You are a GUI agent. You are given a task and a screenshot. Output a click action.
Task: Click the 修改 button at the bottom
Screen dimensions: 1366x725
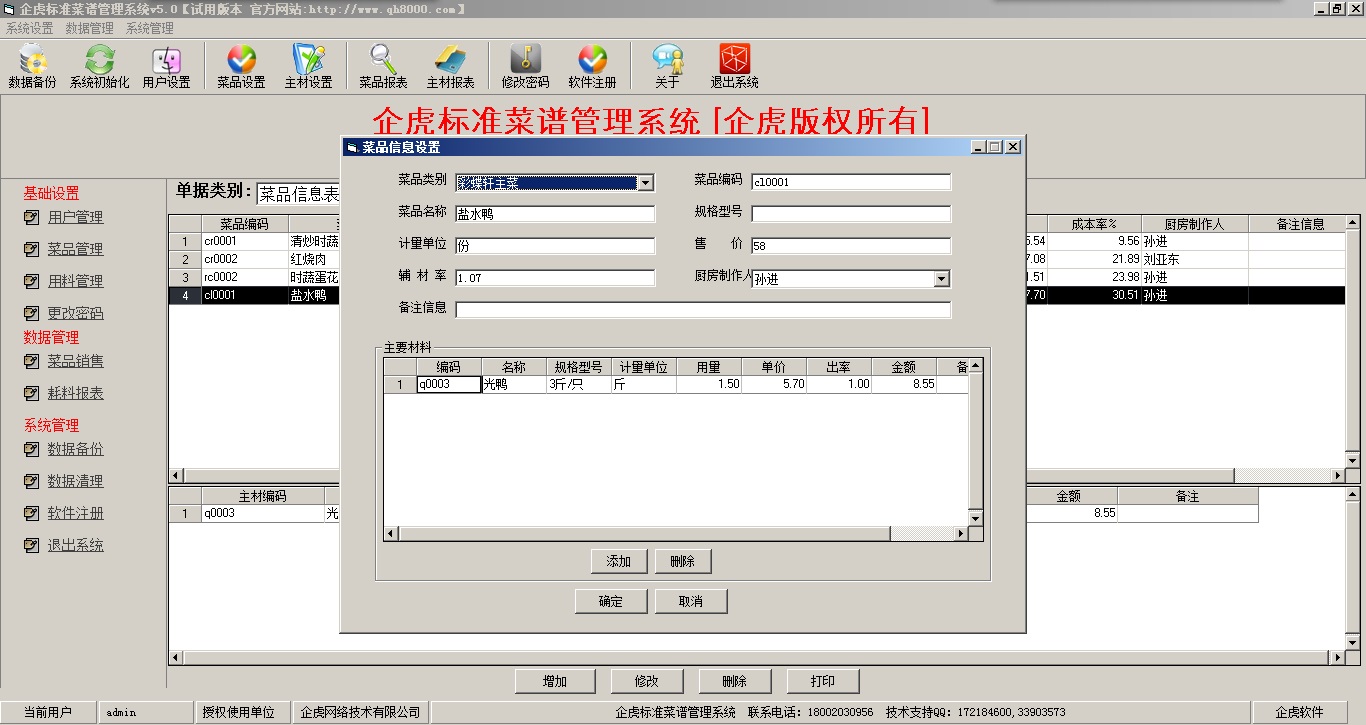[x=647, y=681]
